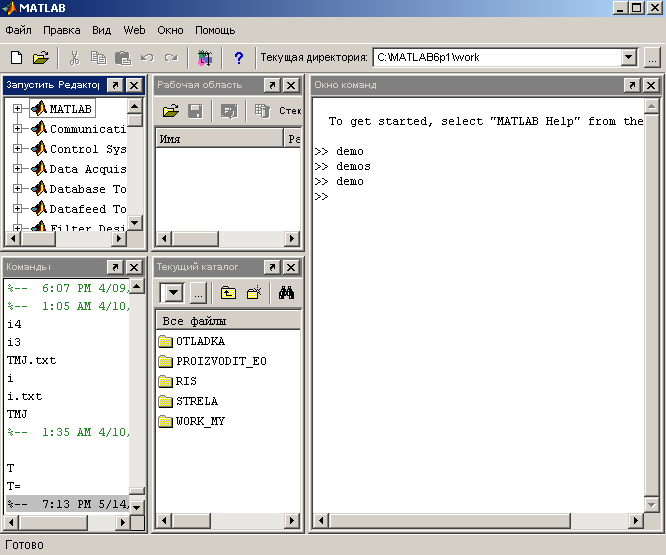The height and width of the screenshot is (555, 666).
Task: Close the Рабочая область panel
Action: (x=291, y=85)
